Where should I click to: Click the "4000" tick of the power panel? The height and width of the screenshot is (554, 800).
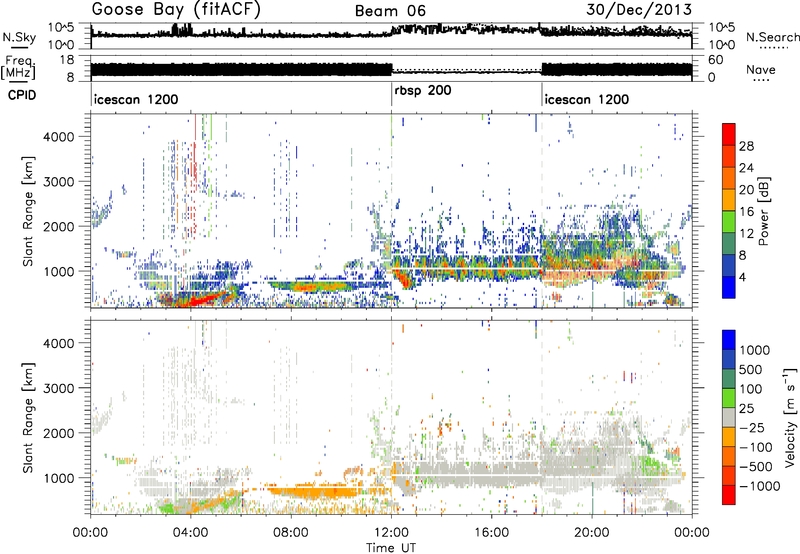60,137
